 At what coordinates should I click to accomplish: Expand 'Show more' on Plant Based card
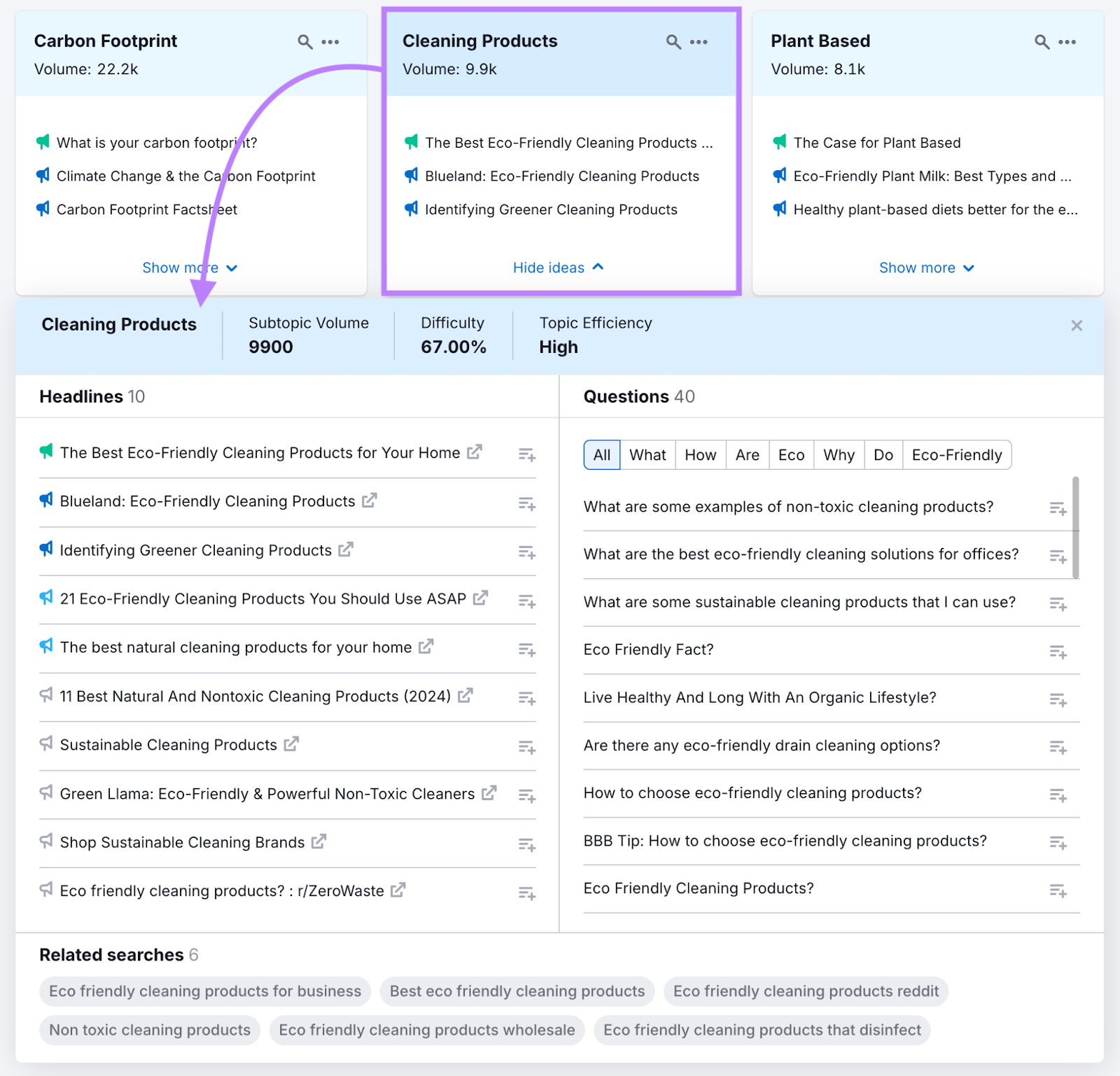(927, 267)
